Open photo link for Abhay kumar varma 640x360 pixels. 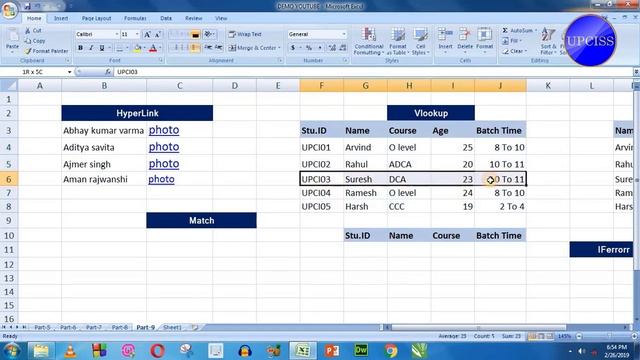[x=164, y=130]
